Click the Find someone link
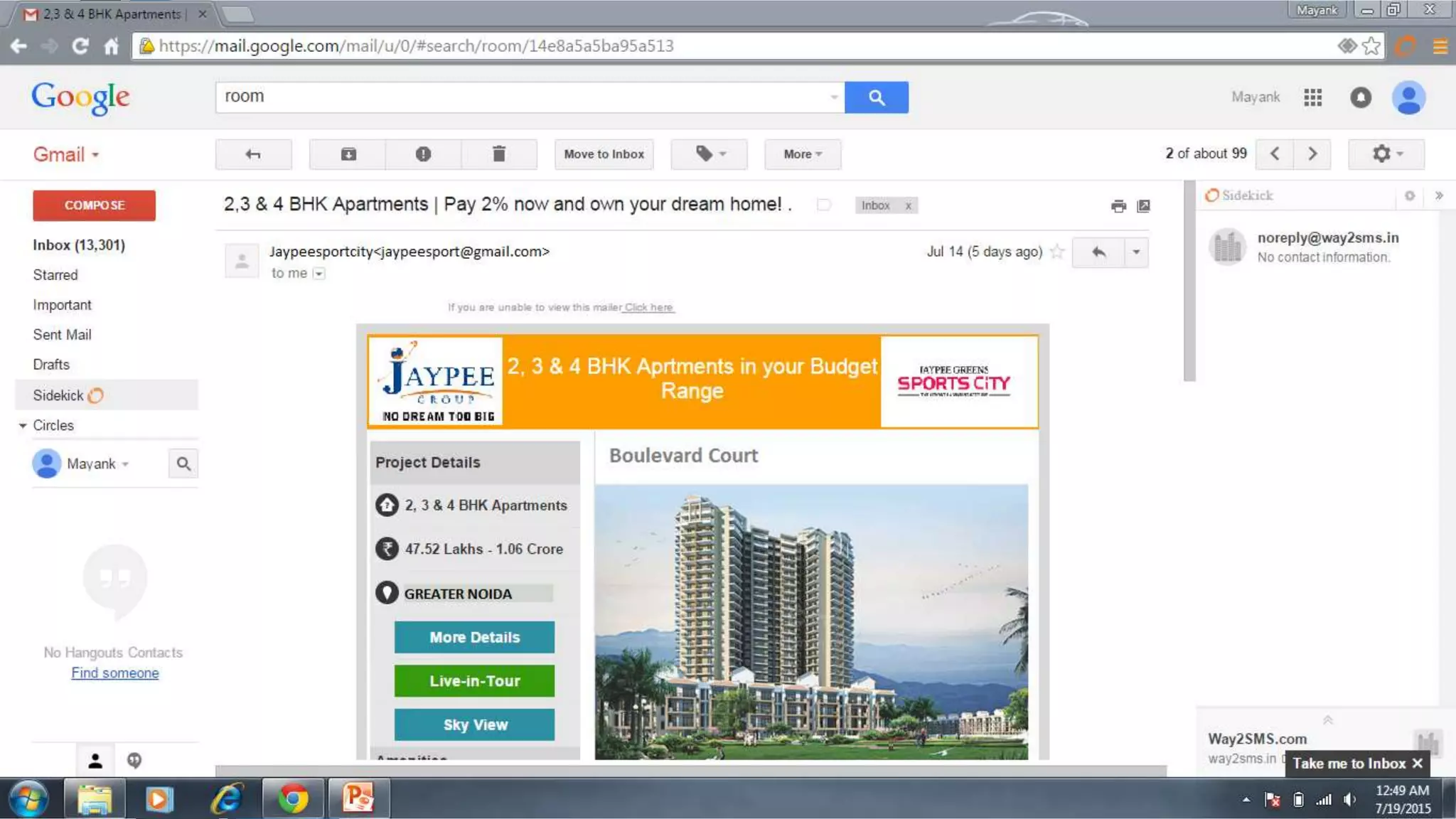Screen dimensions: 1456x819 (114, 673)
